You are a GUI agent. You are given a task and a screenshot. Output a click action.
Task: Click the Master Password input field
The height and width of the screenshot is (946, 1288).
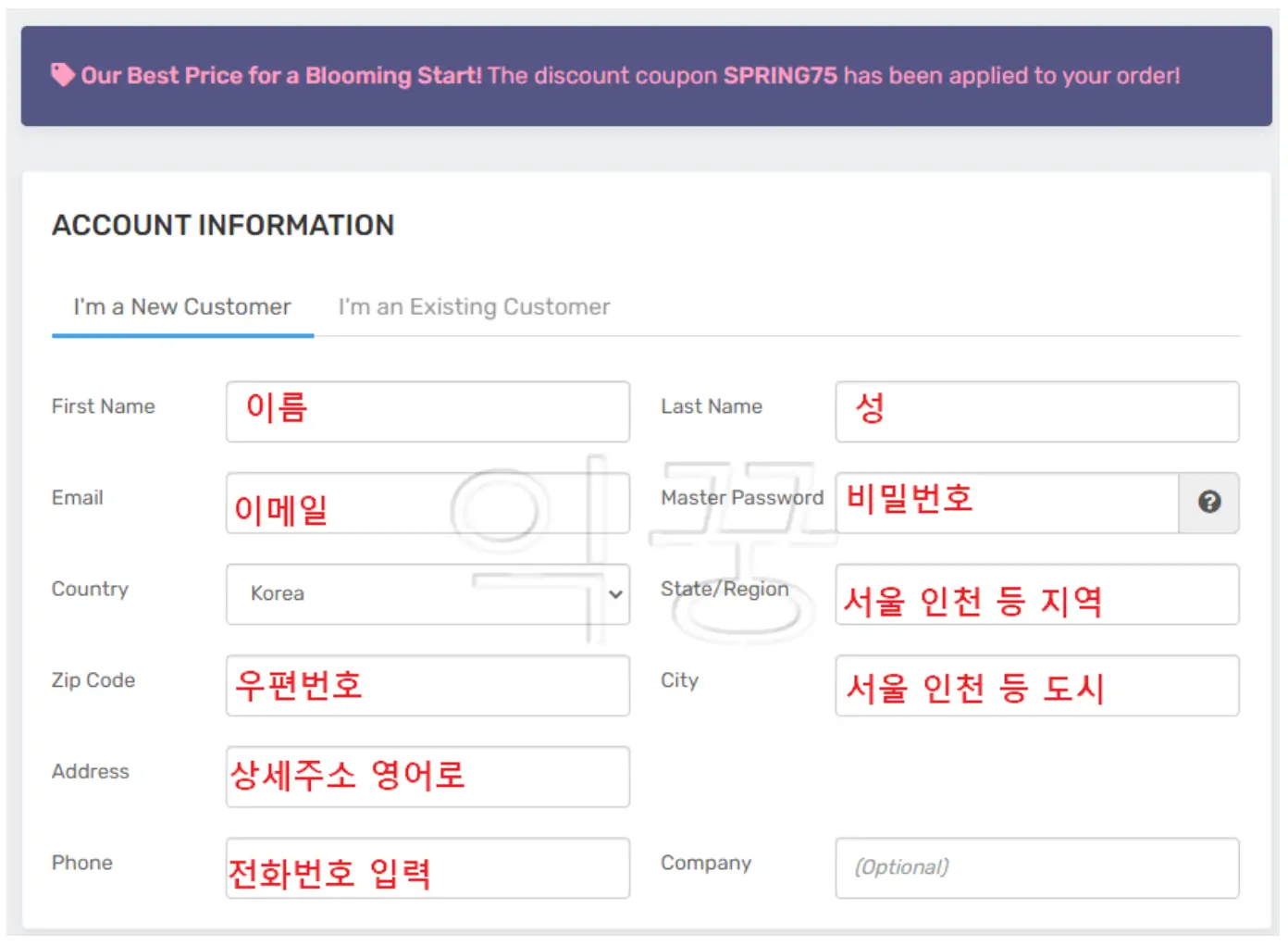(x=1004, y=504)
